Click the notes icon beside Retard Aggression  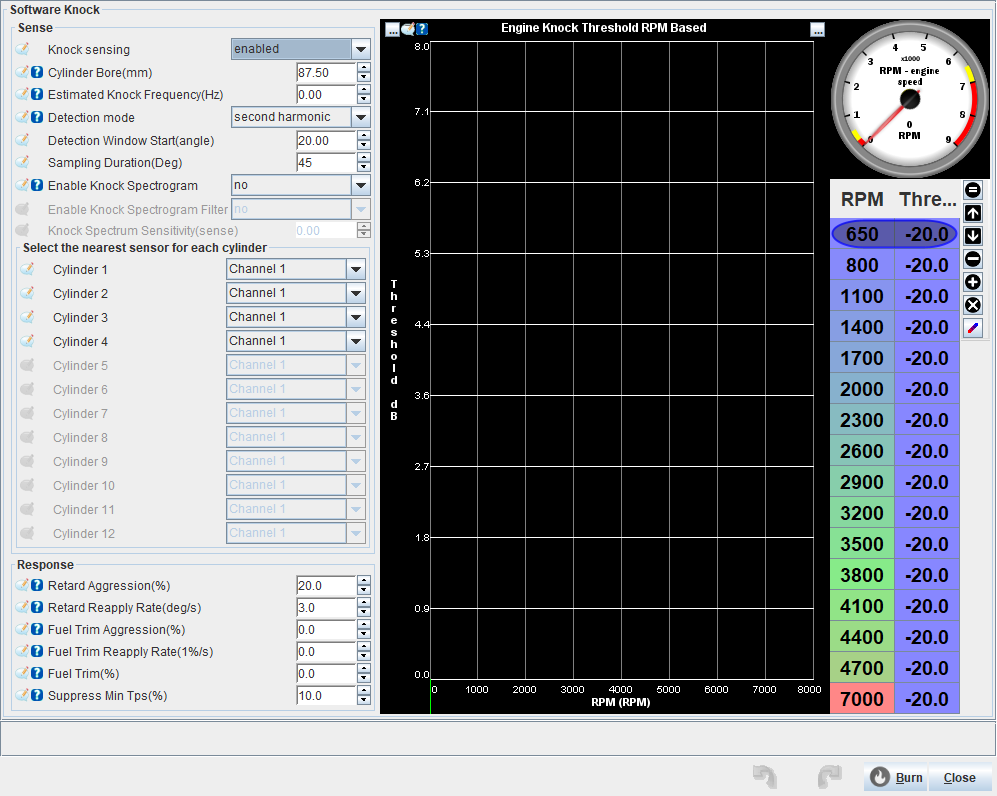point(22,586)
